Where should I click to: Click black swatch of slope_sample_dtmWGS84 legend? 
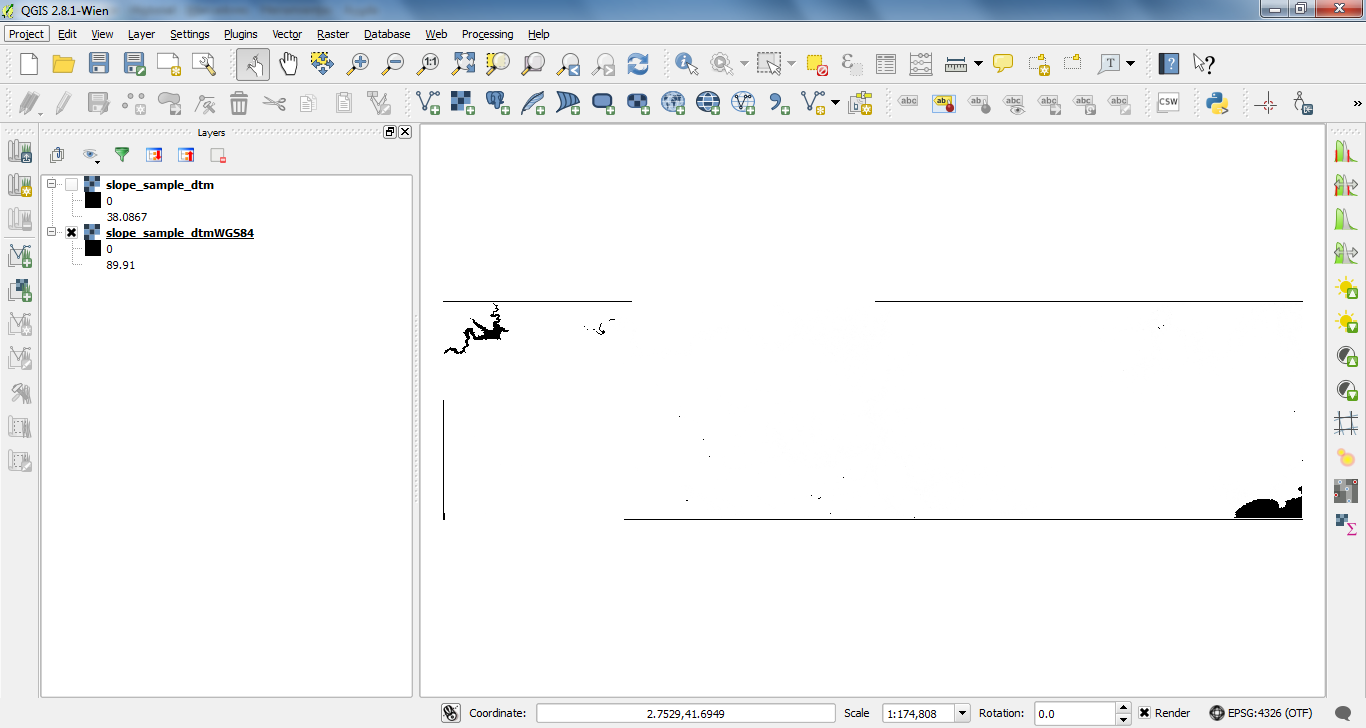93,249
